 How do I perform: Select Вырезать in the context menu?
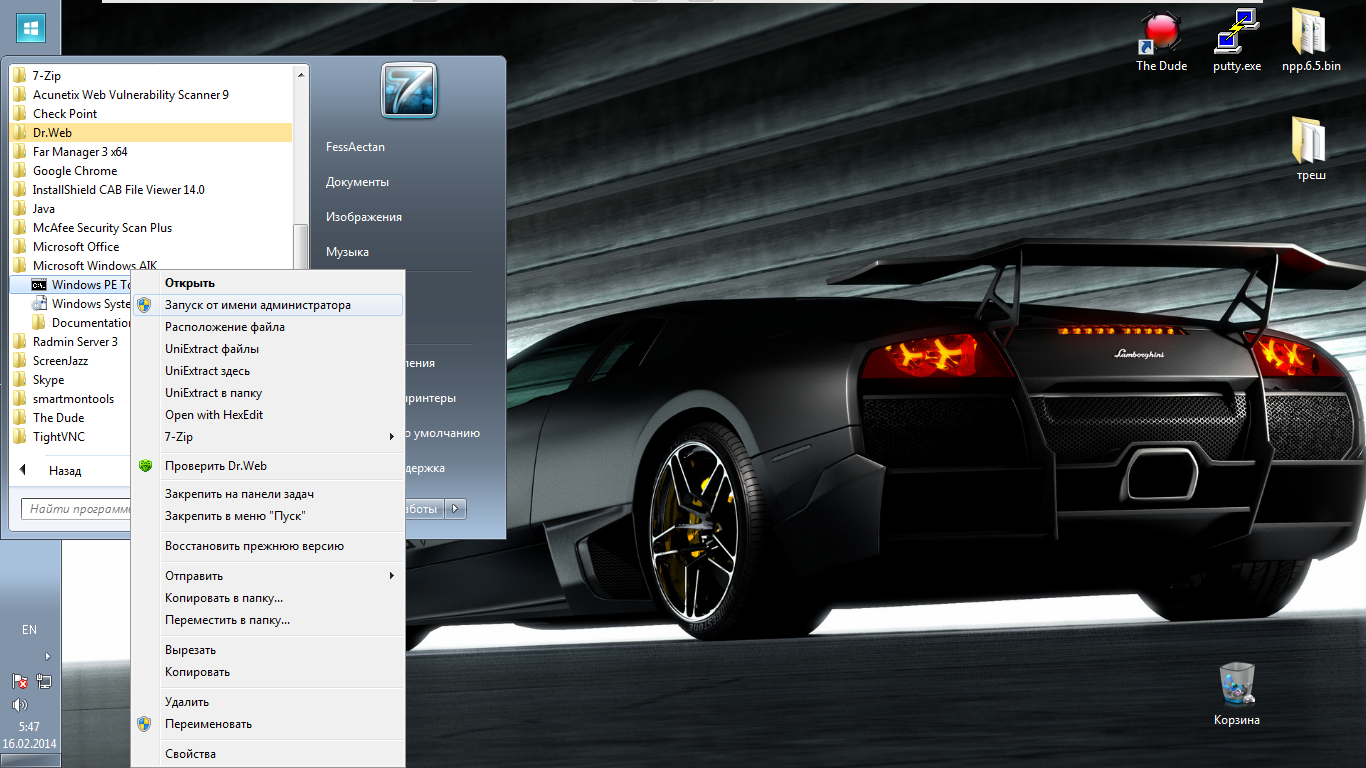coord(268,650)
